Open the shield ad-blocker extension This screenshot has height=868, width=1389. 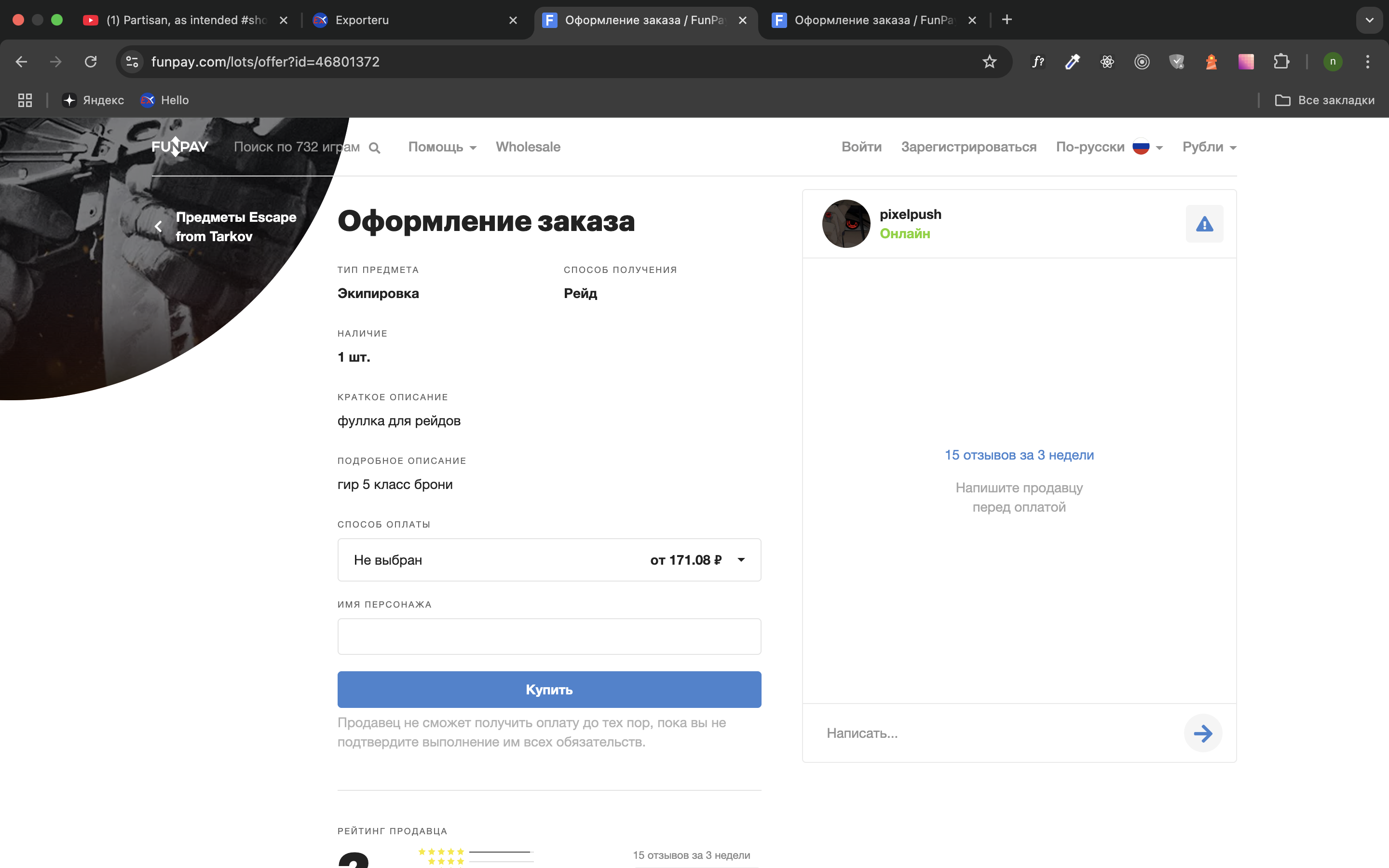point(1177,62)
